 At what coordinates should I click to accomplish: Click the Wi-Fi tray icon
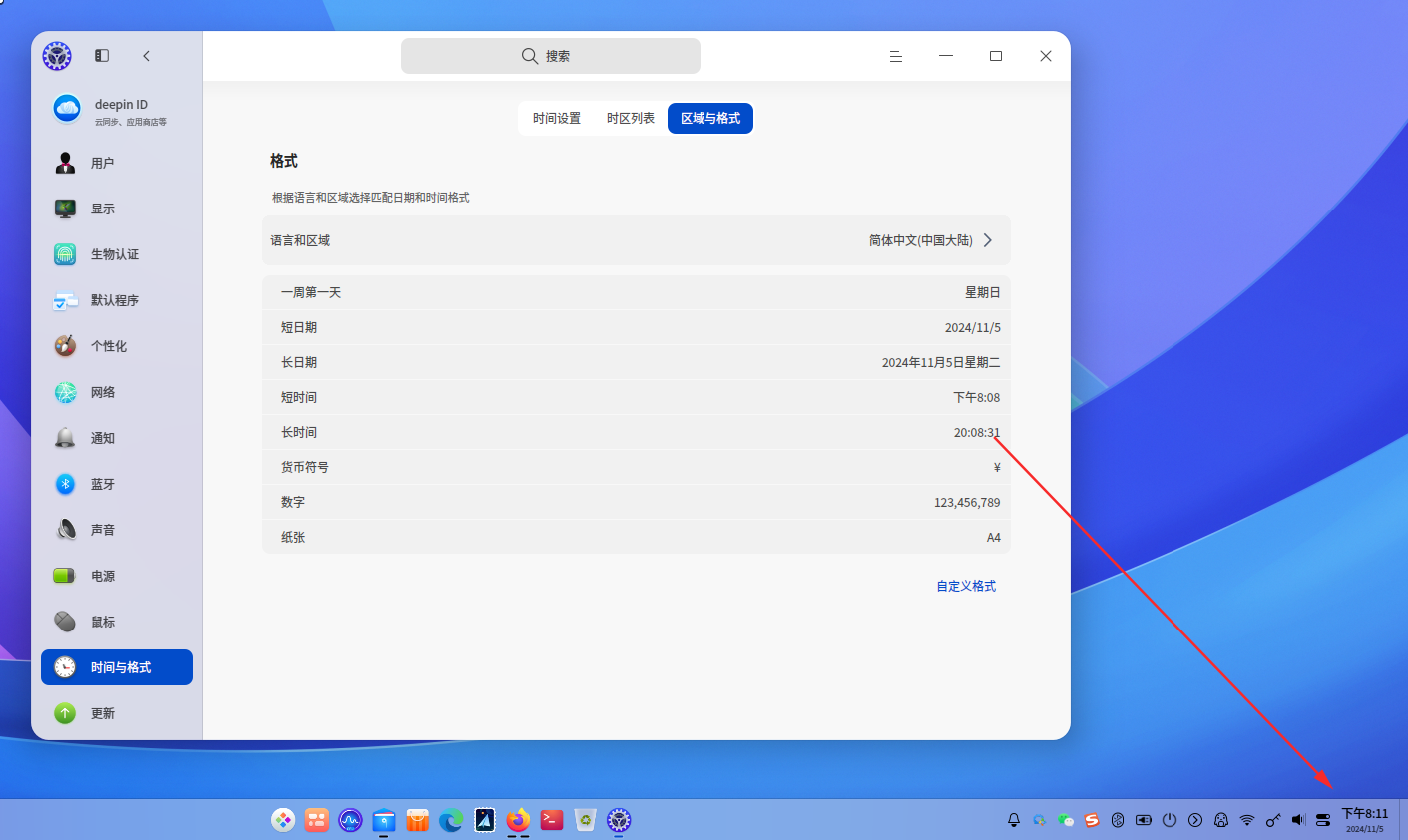click(1247, 820)
